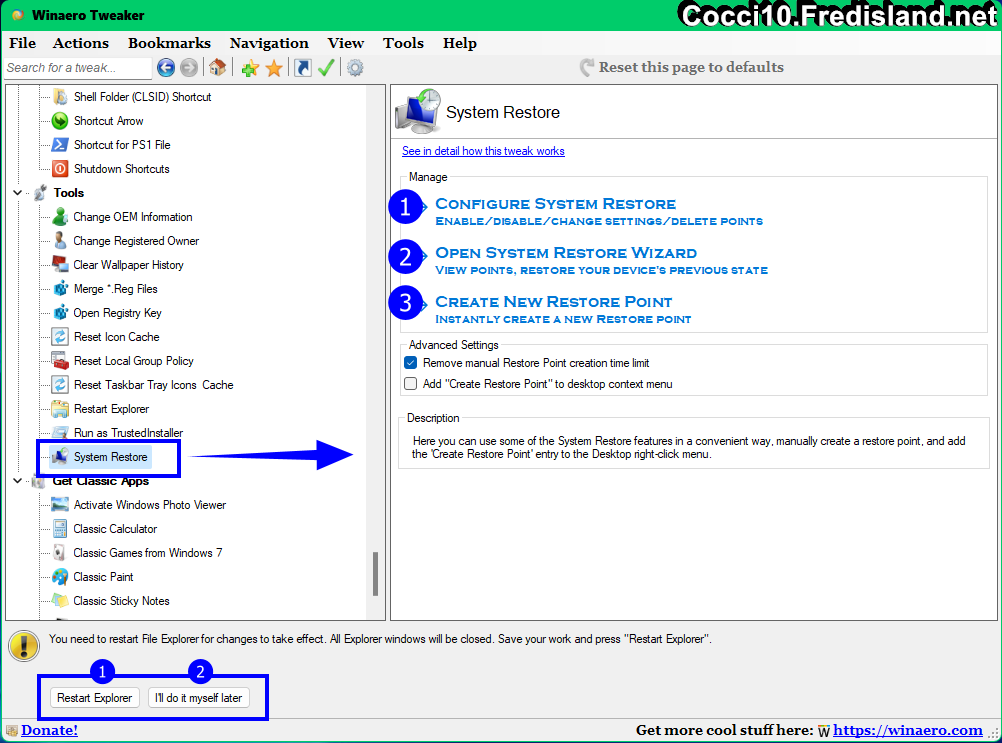This screenshot has width=1002, height=743.
Task: Open the Tools menu
Action: 403,43
